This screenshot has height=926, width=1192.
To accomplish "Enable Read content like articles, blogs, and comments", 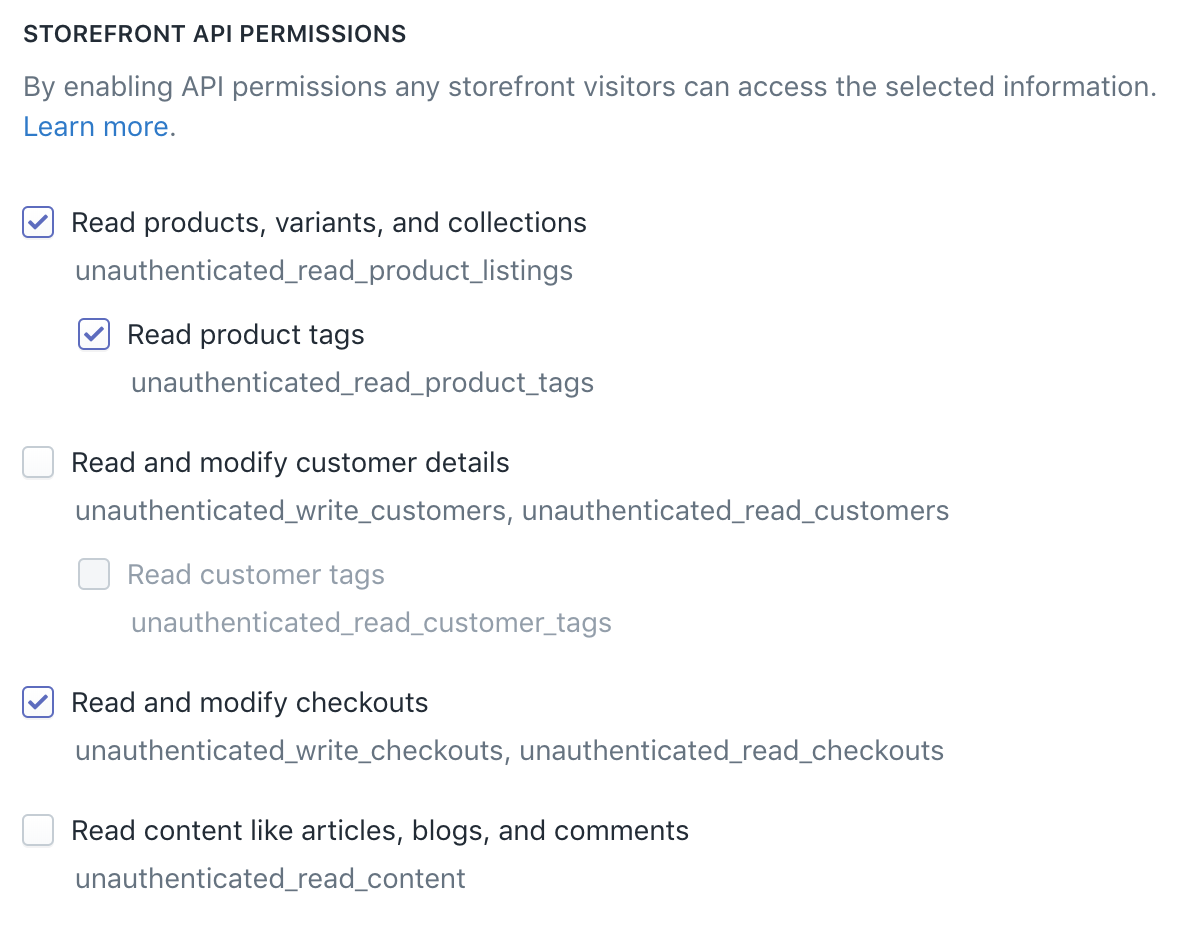I will pos(37,830).
